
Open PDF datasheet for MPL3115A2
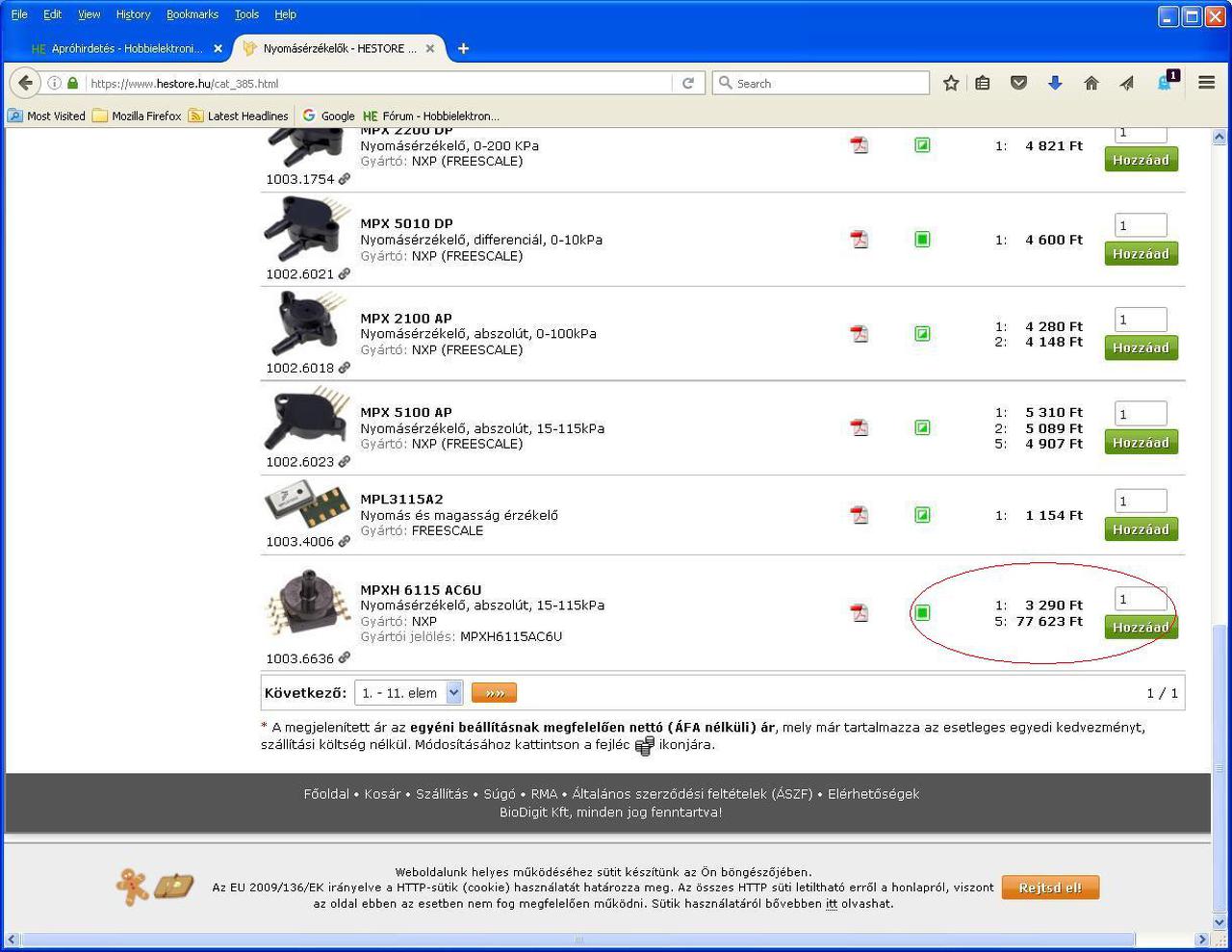[860, 515]
